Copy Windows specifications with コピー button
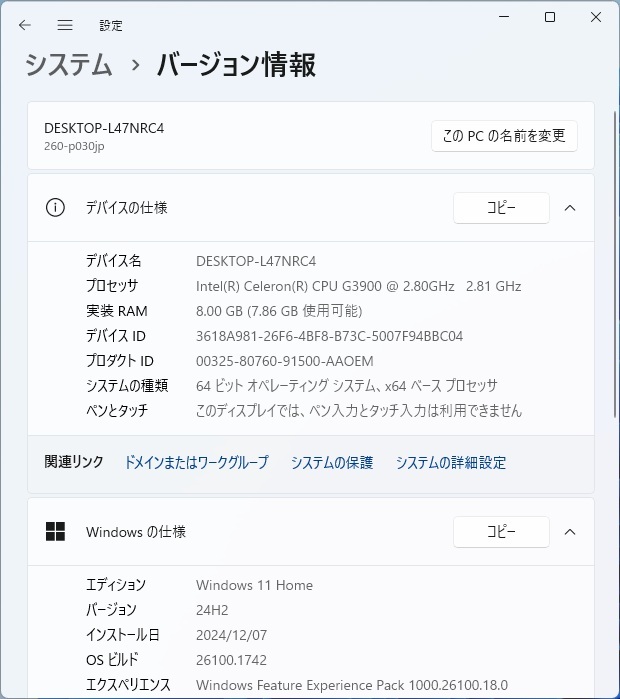The image size is (620, 699). 501,532
